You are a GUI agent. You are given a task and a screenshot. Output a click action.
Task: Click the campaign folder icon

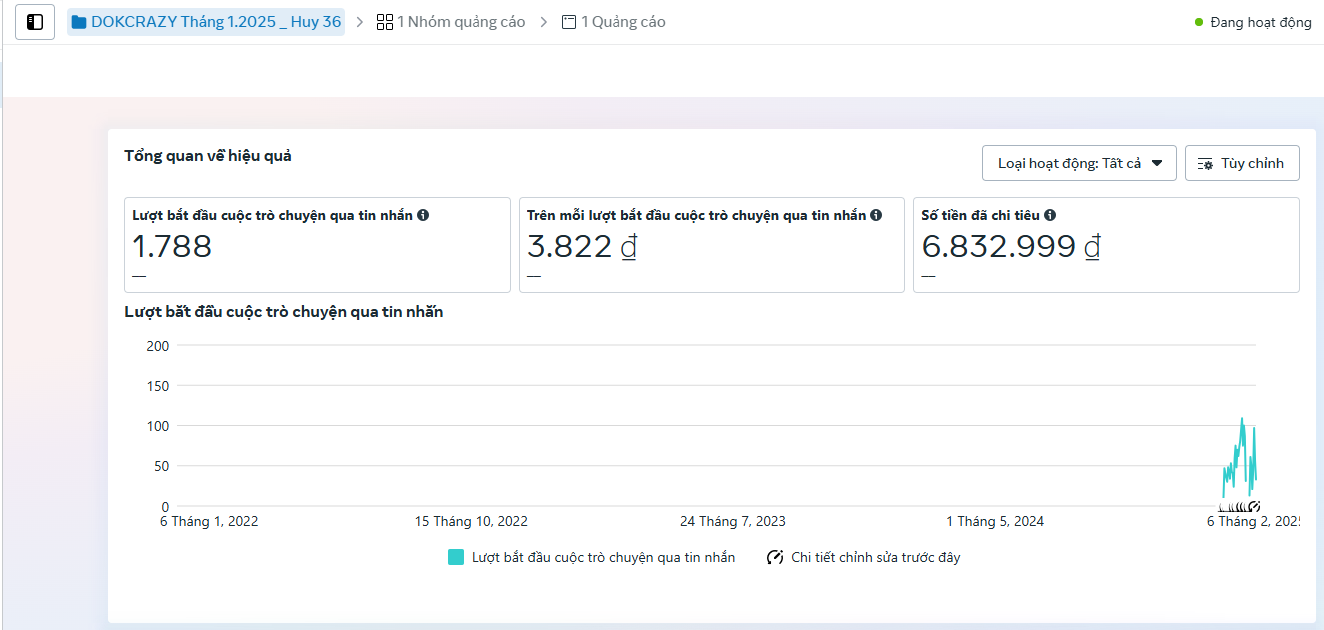[79, 22]
